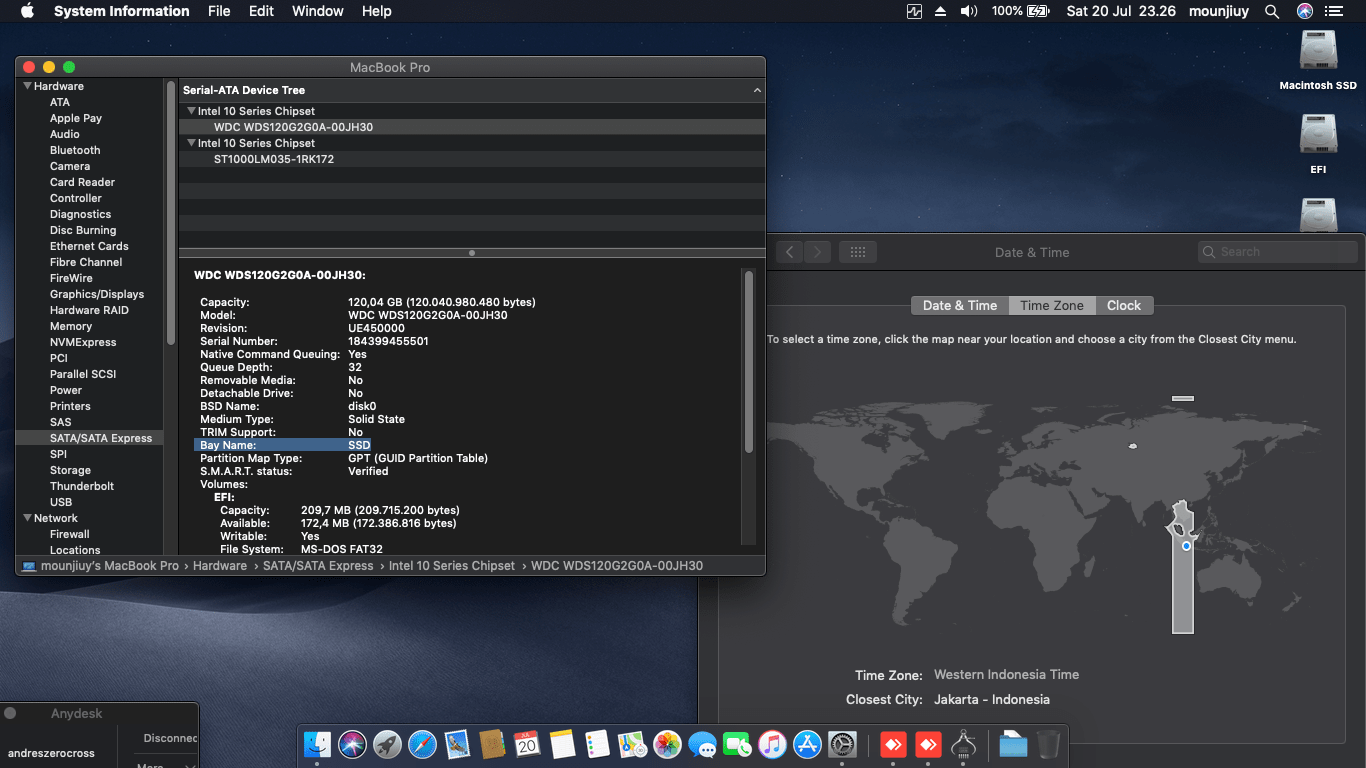
Task: Open the Window menu
Action: coord(318,11)
